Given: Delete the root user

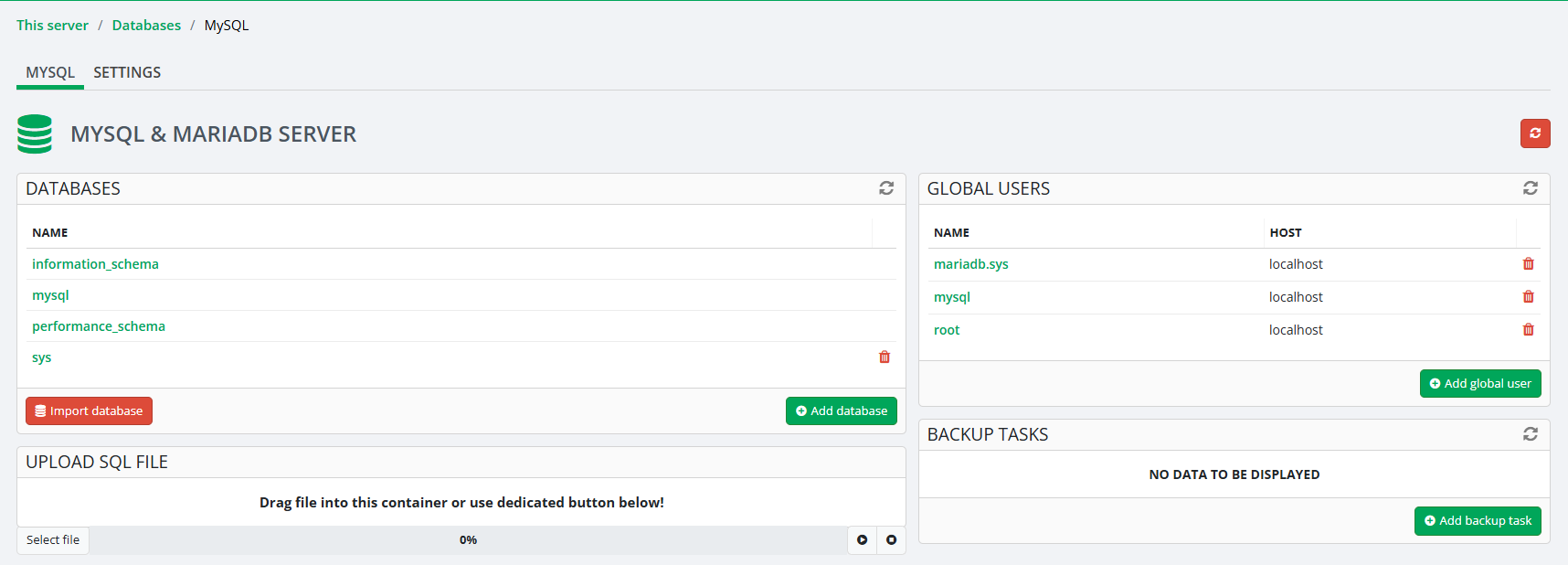Looking at the screenshot, I should 1529,330.
